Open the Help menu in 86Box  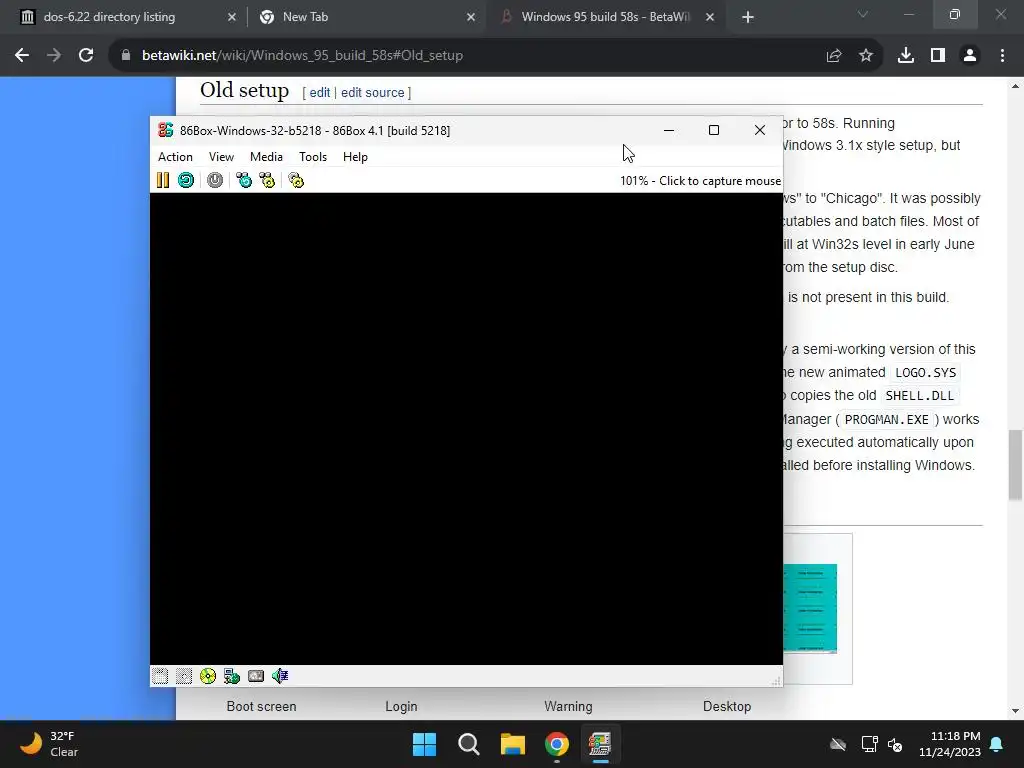[355, 157]
